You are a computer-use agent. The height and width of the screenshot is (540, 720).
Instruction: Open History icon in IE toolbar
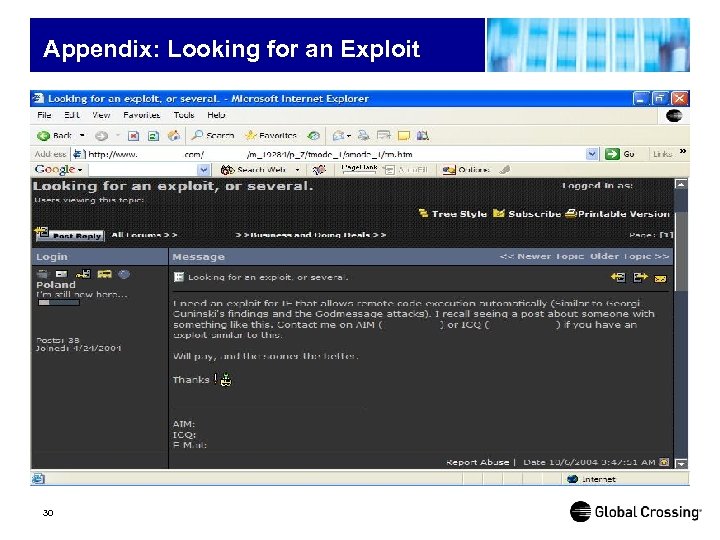tap(314, 135)
